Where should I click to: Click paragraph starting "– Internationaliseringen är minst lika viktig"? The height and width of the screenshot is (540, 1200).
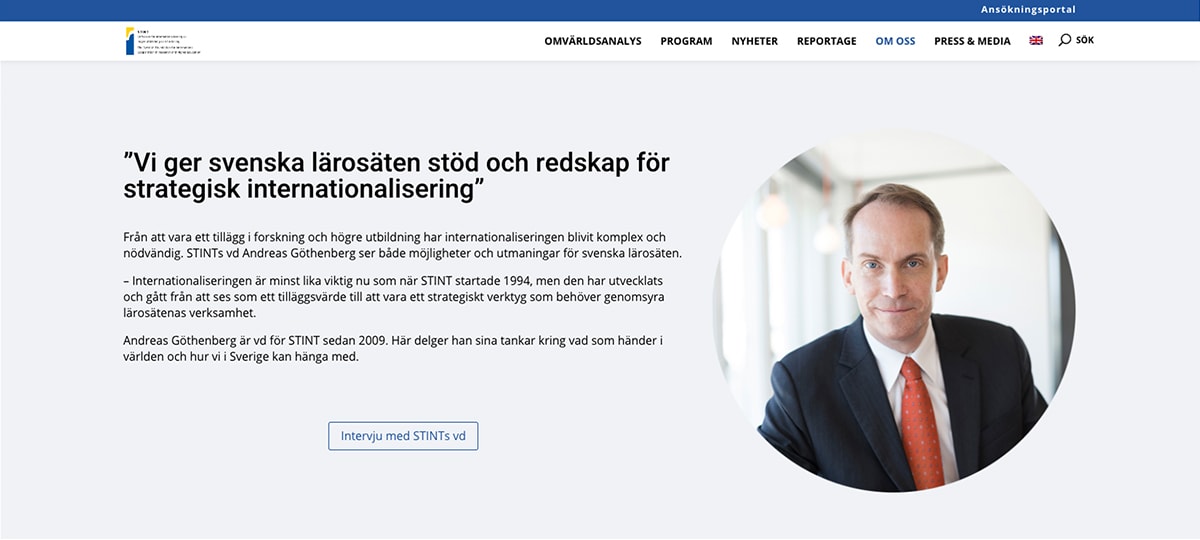click(x=394, y=297)
